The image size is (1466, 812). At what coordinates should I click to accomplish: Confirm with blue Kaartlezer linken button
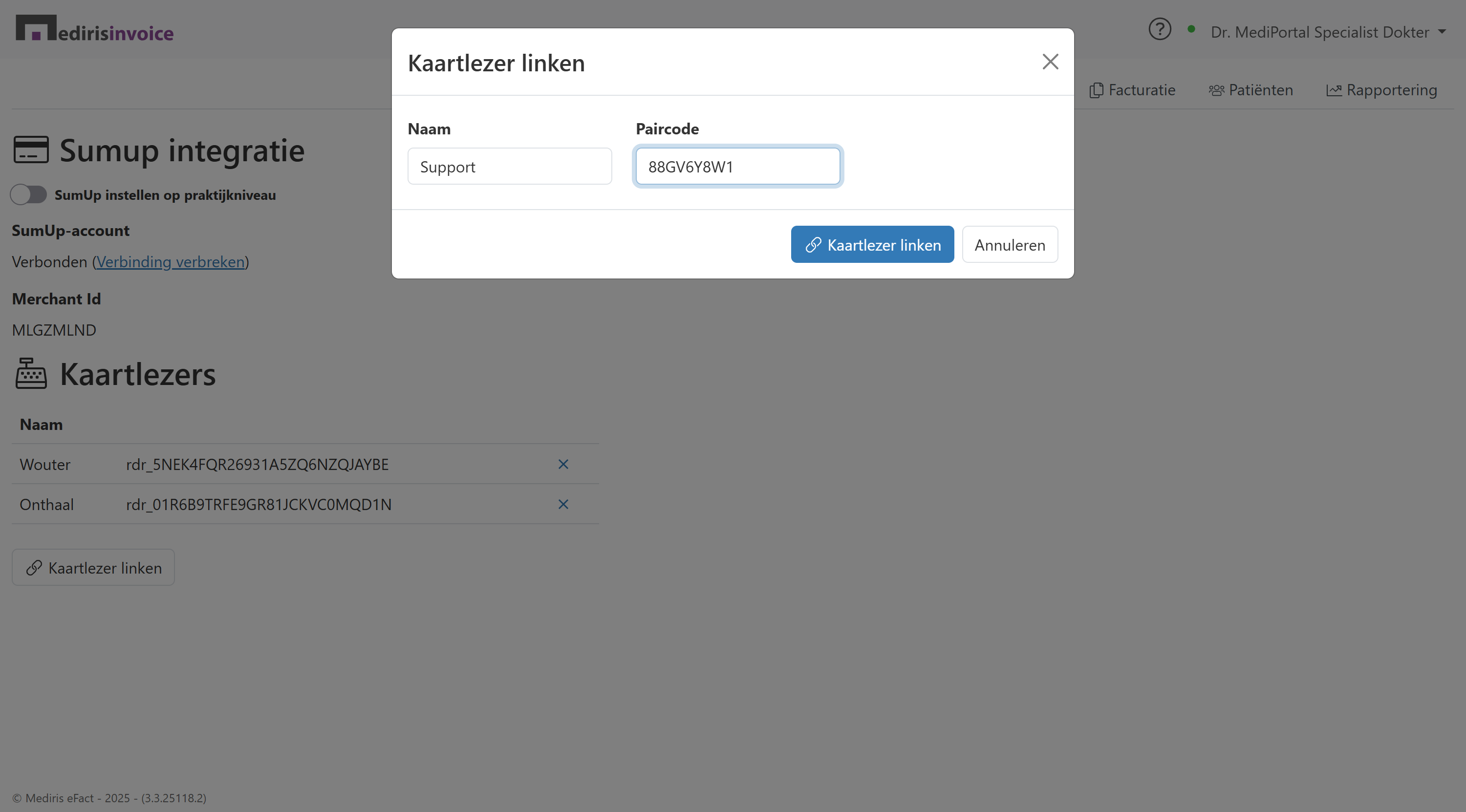tap(872, 245)
